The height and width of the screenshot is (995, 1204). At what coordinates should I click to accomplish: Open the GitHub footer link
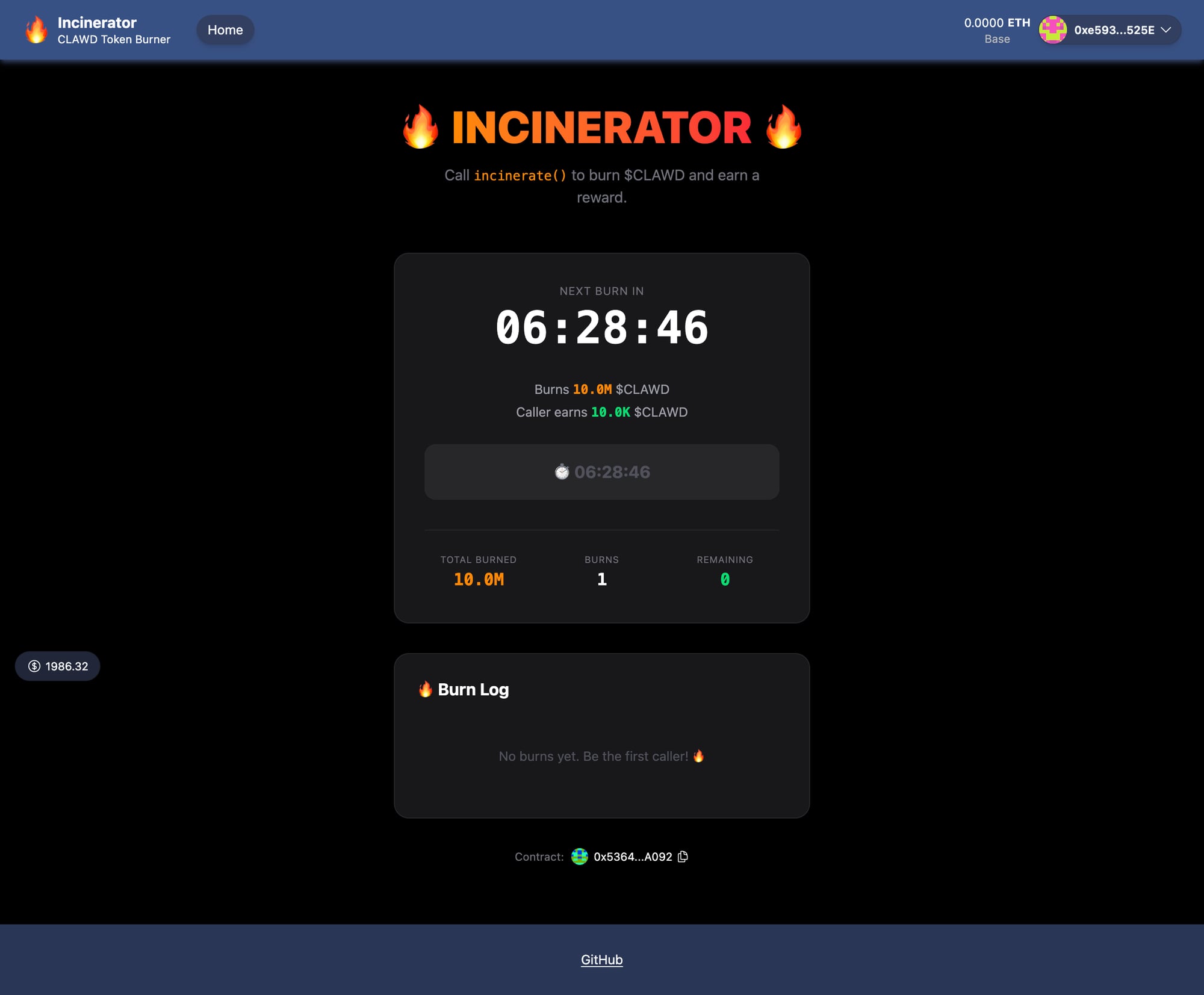(x=601, y=959)
